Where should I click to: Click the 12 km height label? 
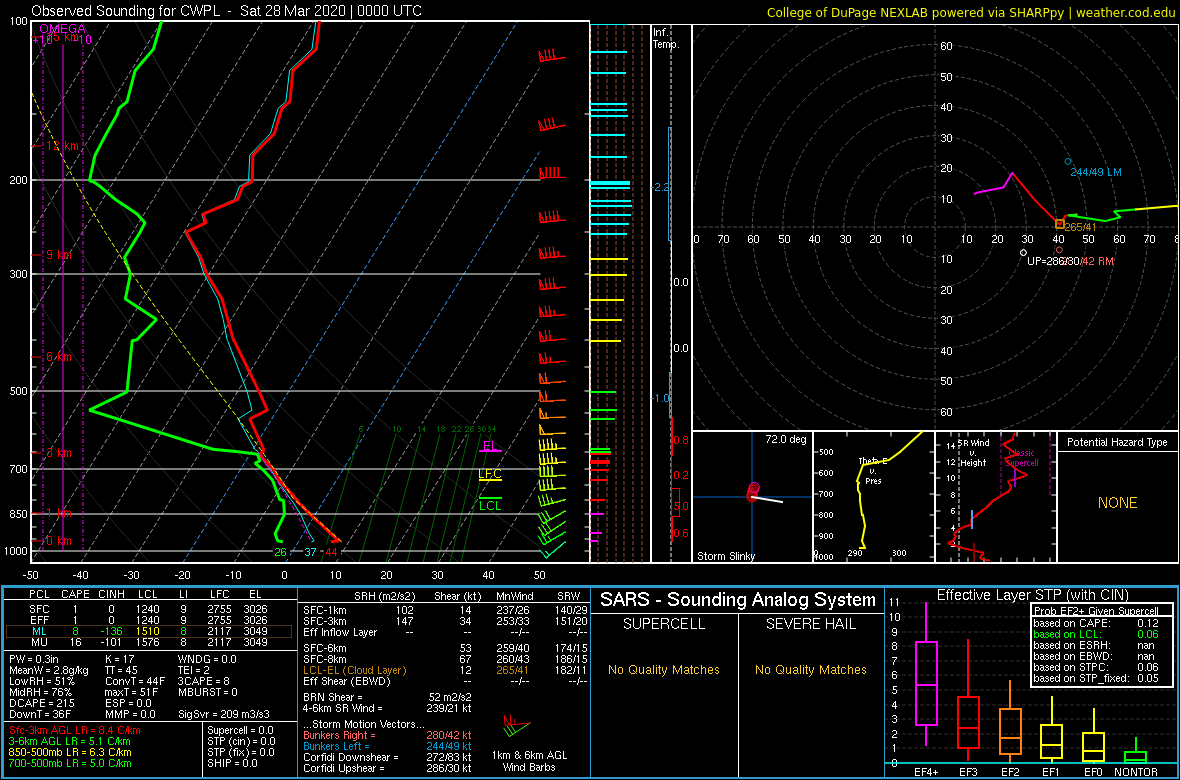click(x=63, y=145)
